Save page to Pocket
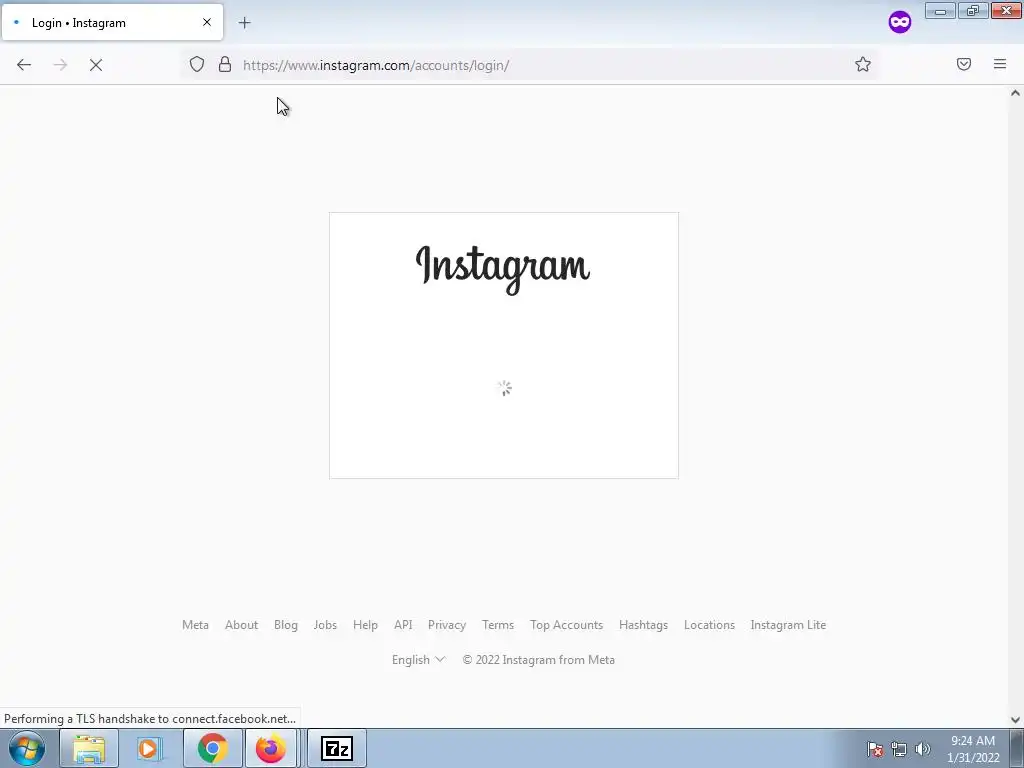Screen dimensions: 1024x768 (x=964, y=64)
